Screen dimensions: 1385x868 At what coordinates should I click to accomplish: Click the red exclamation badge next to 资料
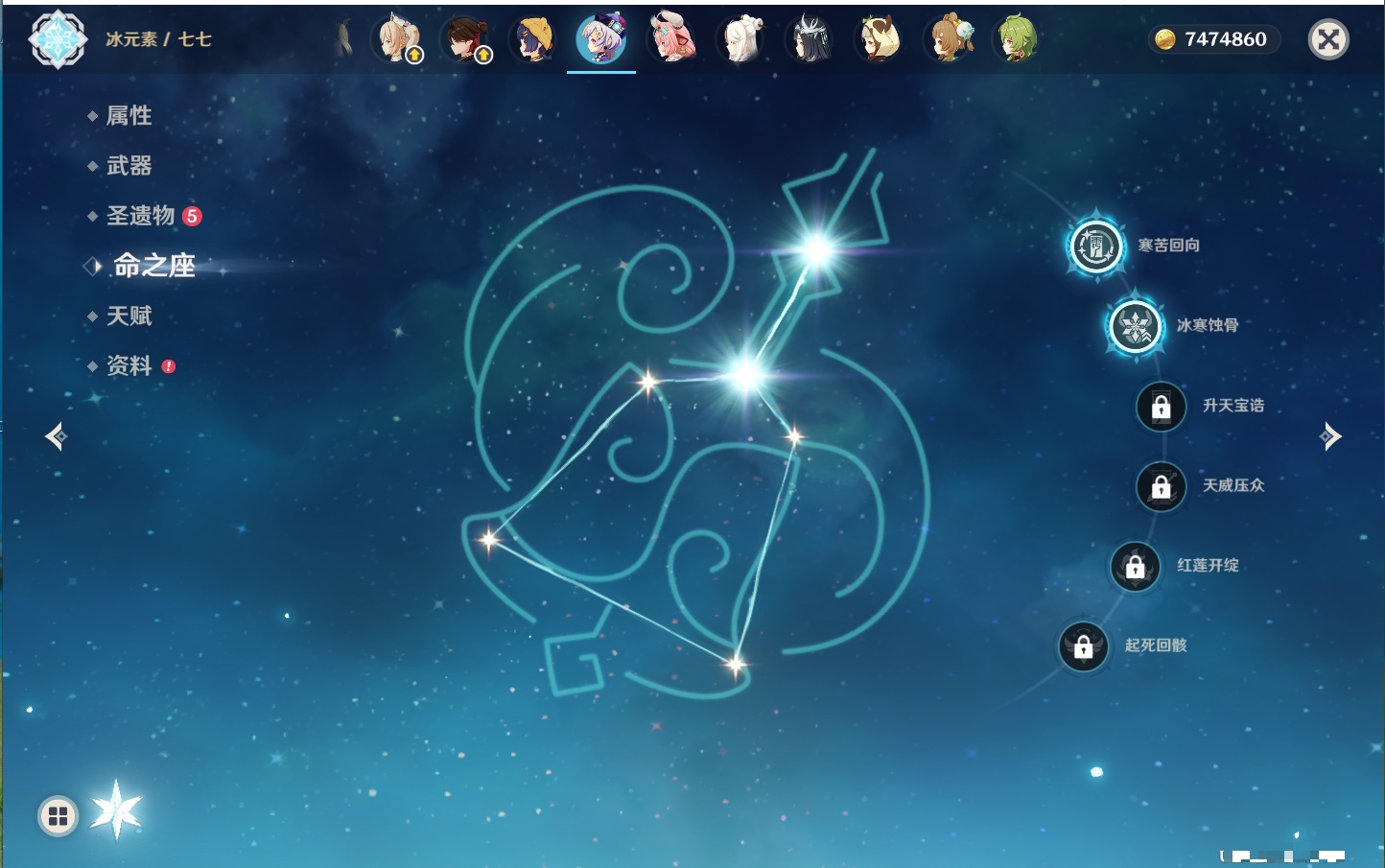[169, 366]
